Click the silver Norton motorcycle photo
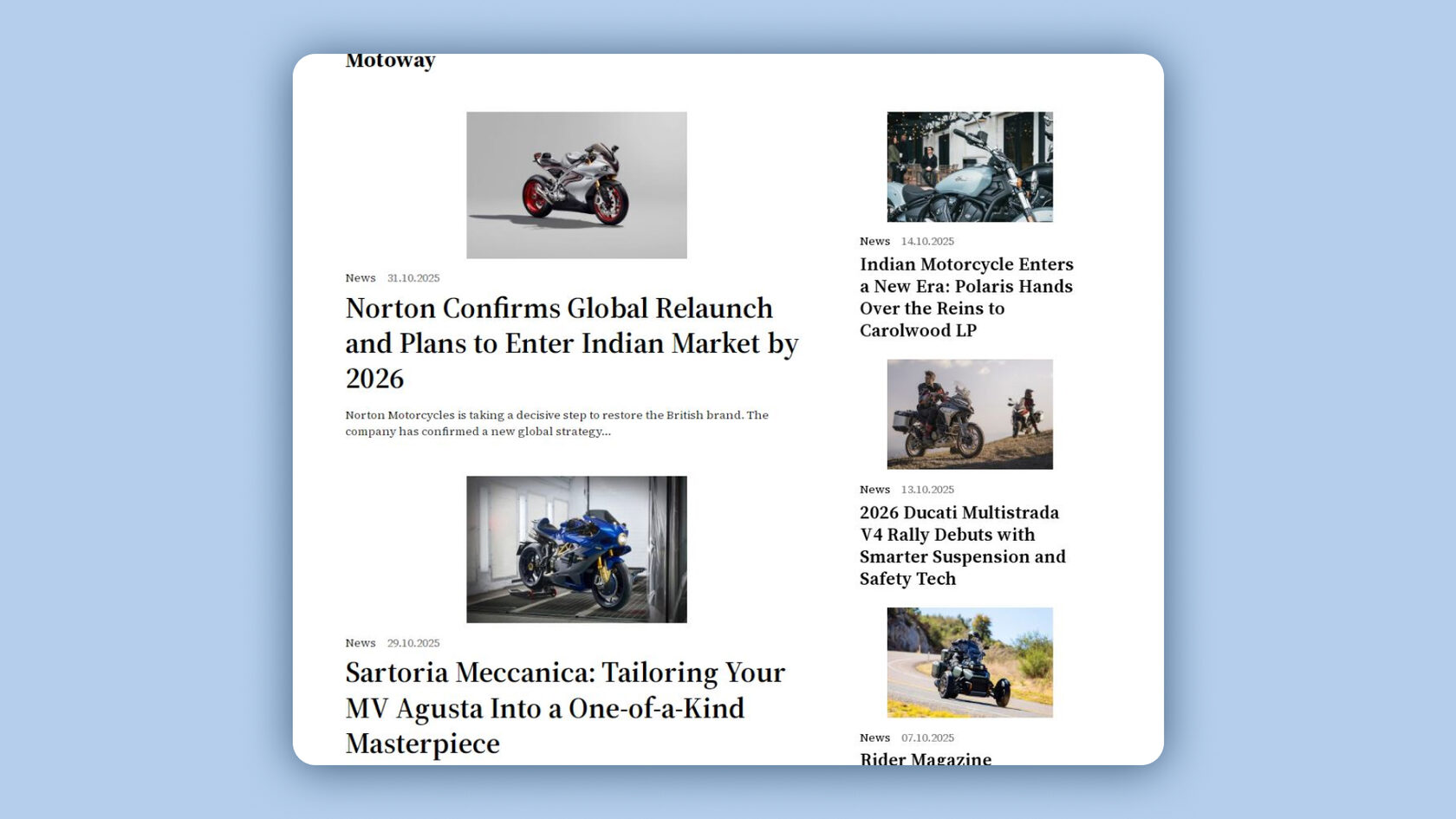Viewport: 1456px width, 819px height. click(x=576, y=185)
